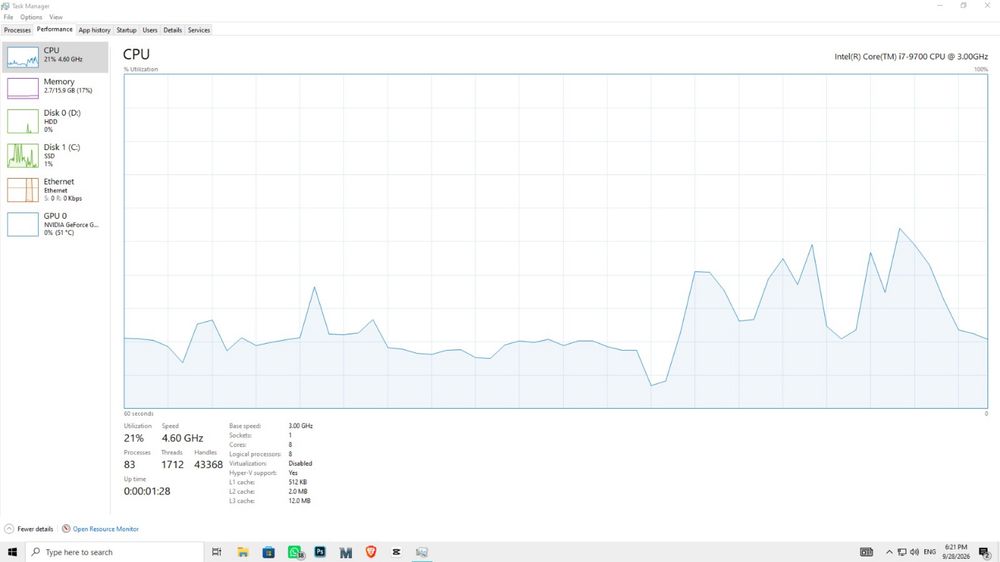Click the 4.60 GHz speed value
1000x562 pixels.
tap(182, 438)
